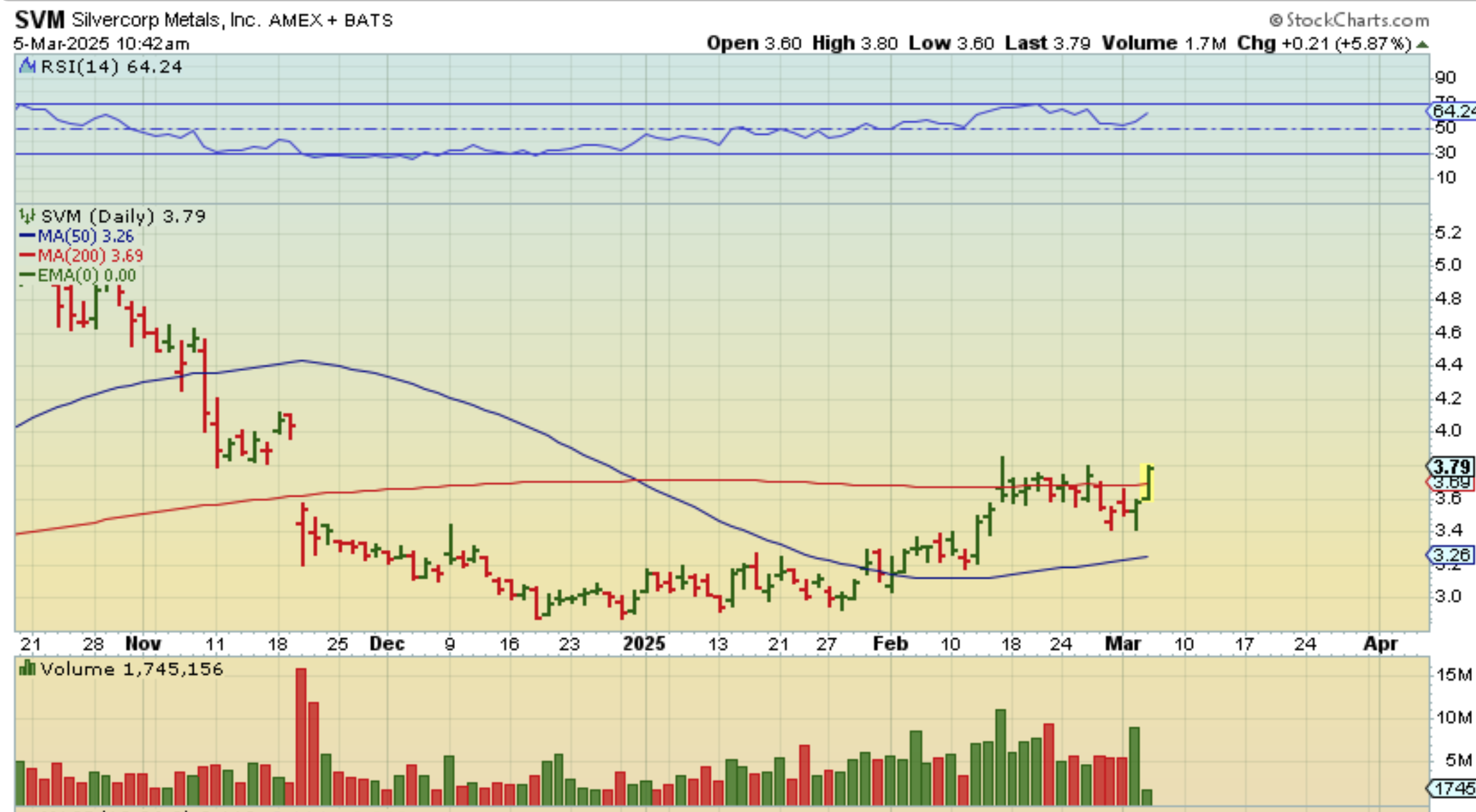Click the green up-arrow beside Chg percentage
Screen dimensions: 1476x812
[x=1423, y=44]
